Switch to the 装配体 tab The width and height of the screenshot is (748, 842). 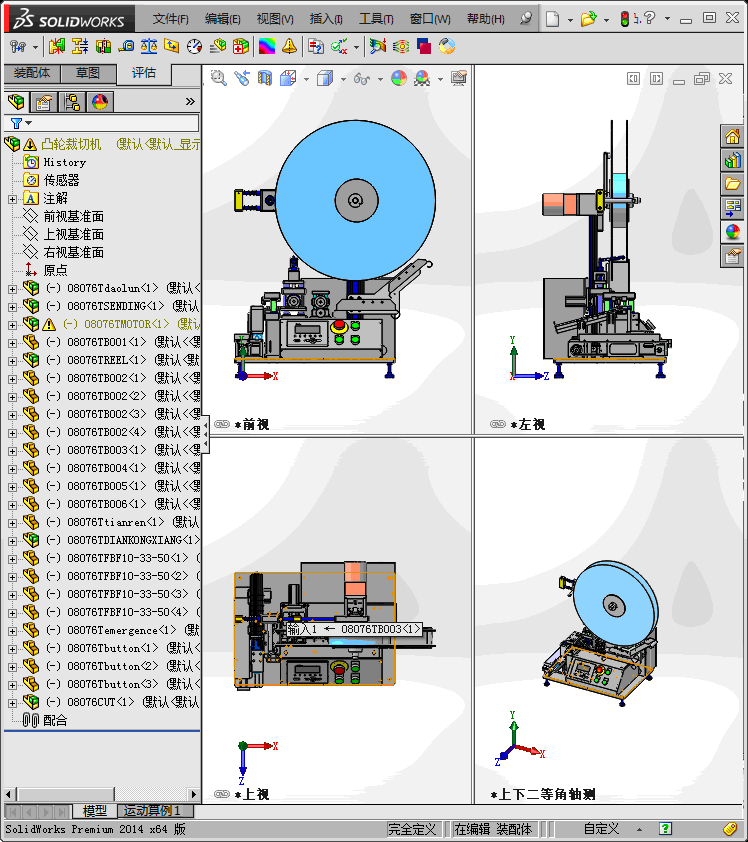click(x=32, y=73)
